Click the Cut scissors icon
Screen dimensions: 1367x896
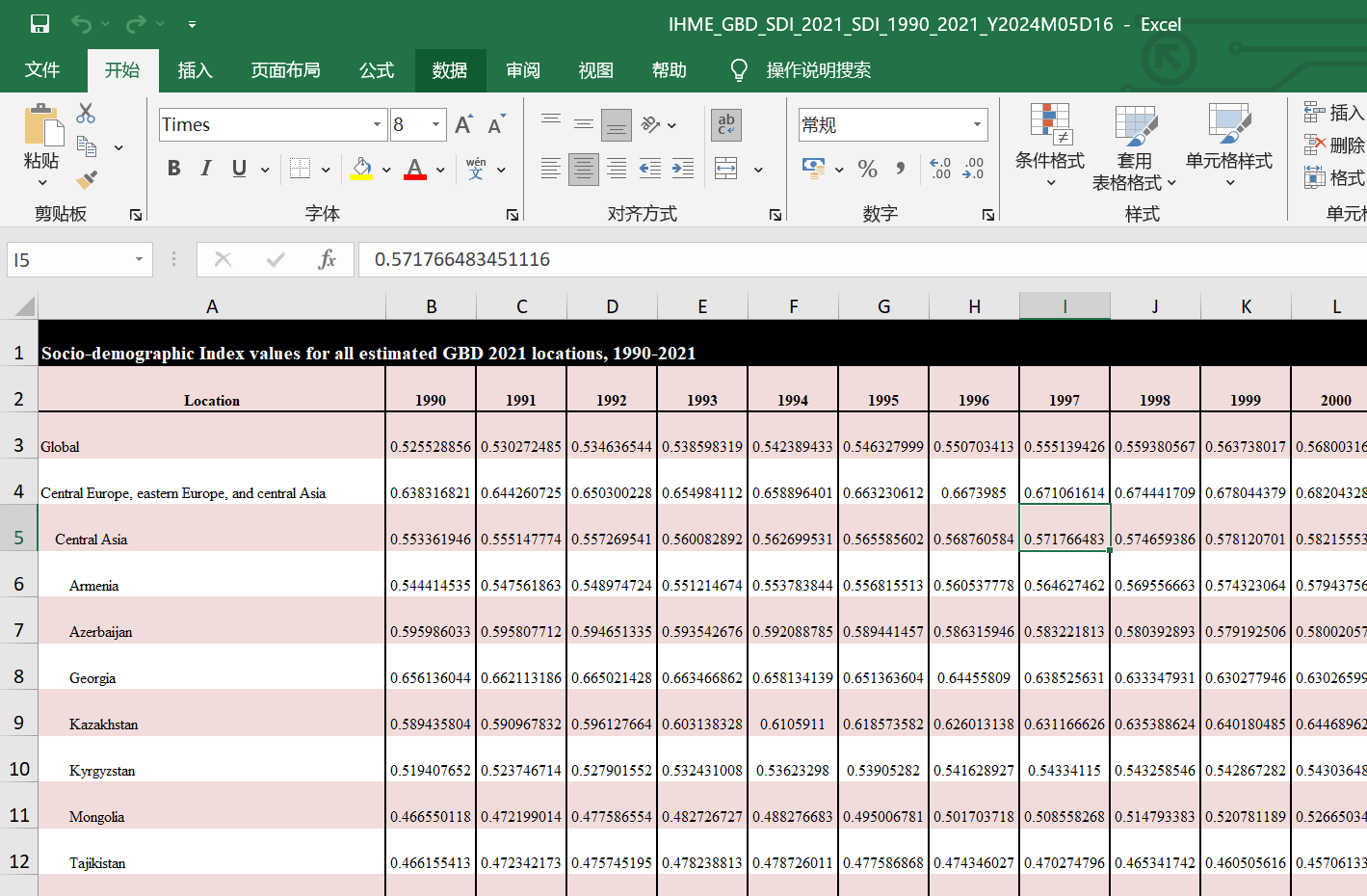(x=86, y=114)
